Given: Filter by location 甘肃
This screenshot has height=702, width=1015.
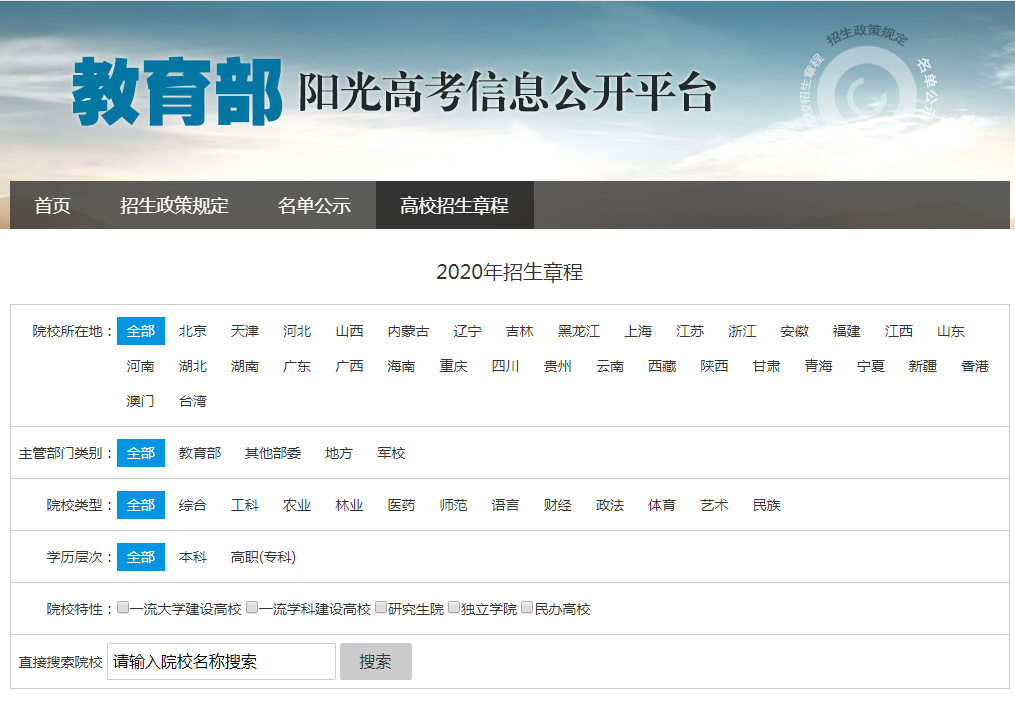Looking at the screenshot, I should 766,366.
